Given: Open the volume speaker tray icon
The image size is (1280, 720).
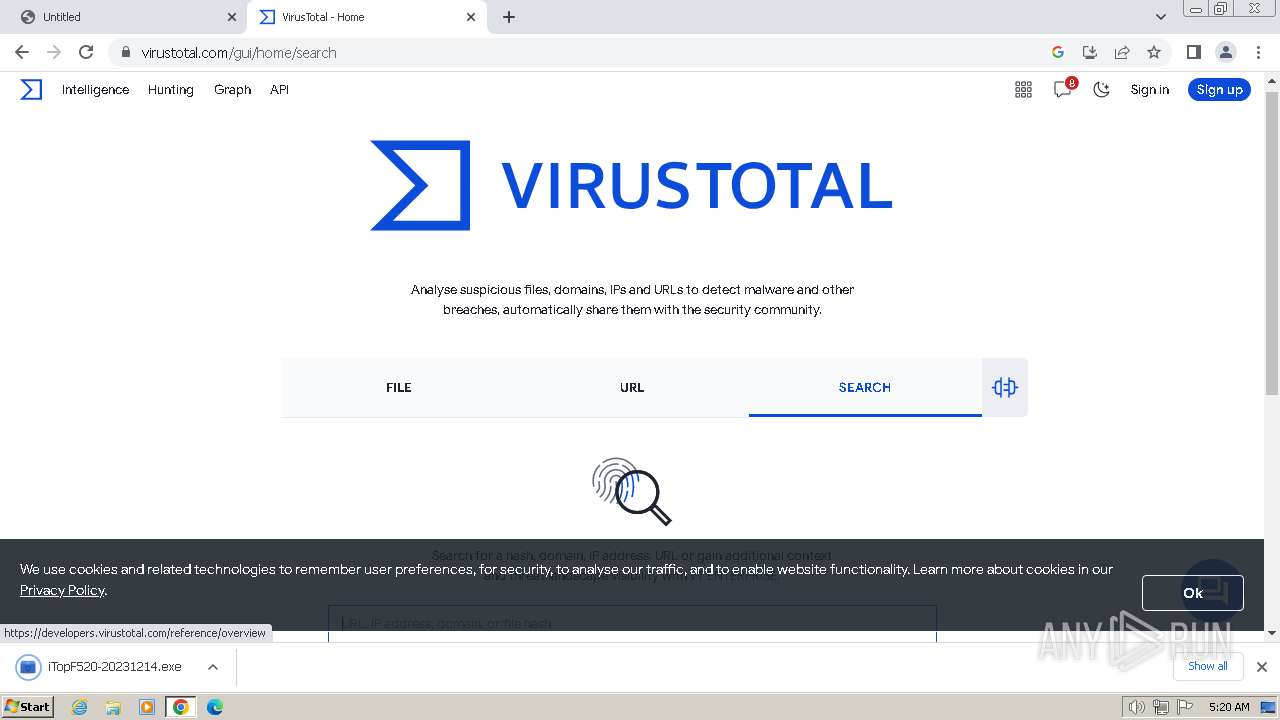Looking at the screenshot, I should (1136, 707).
